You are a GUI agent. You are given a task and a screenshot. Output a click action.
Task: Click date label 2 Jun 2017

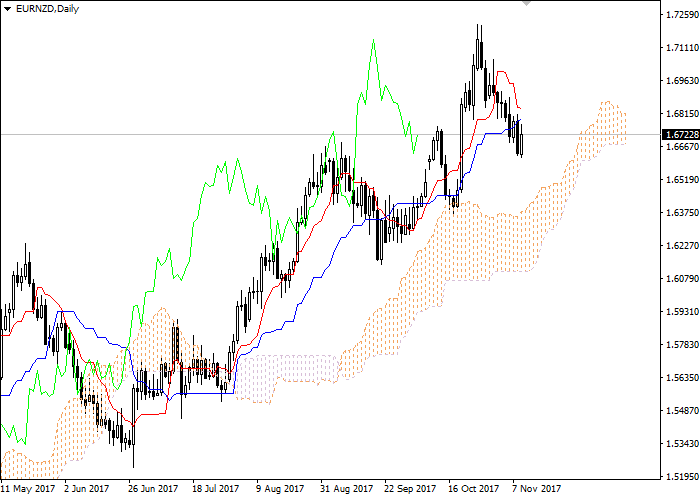point(87,489)
